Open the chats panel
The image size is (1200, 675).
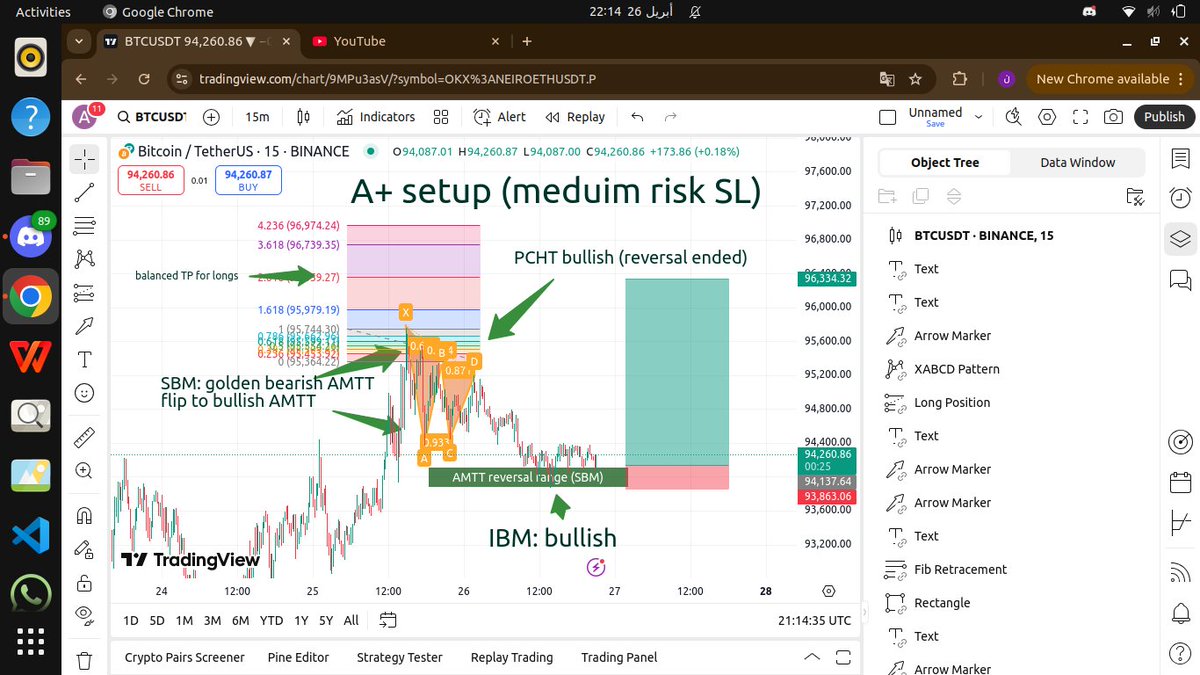tap(1180, 278)
